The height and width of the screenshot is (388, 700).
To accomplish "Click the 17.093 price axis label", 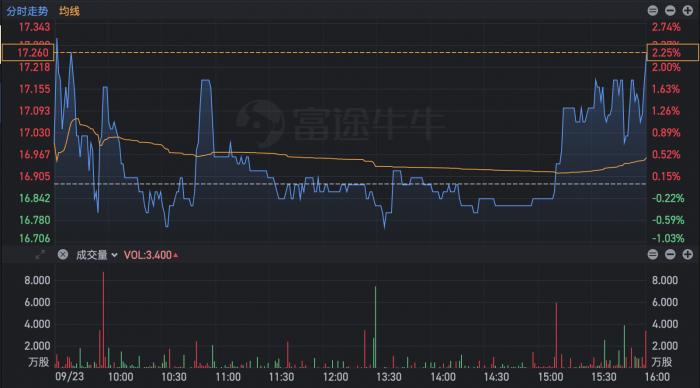I will tap(34, 111).
